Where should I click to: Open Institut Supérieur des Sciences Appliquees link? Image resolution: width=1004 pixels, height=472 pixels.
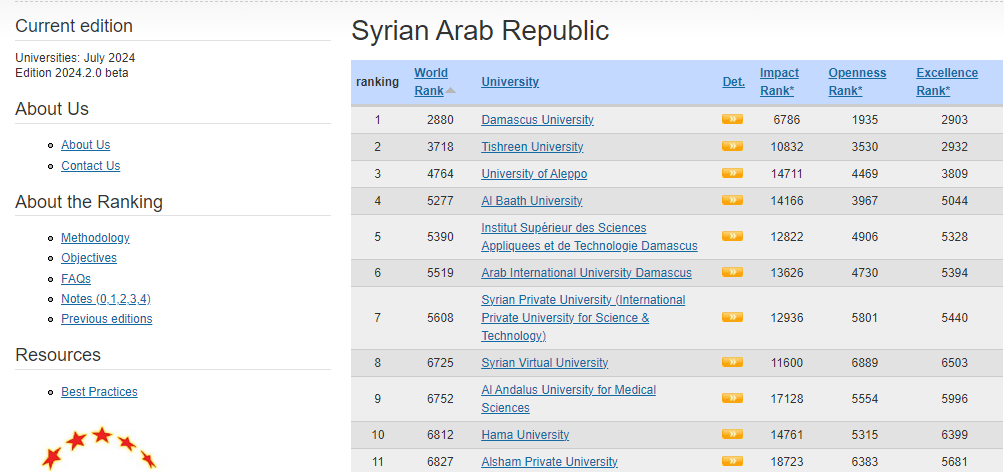[589, 236]
